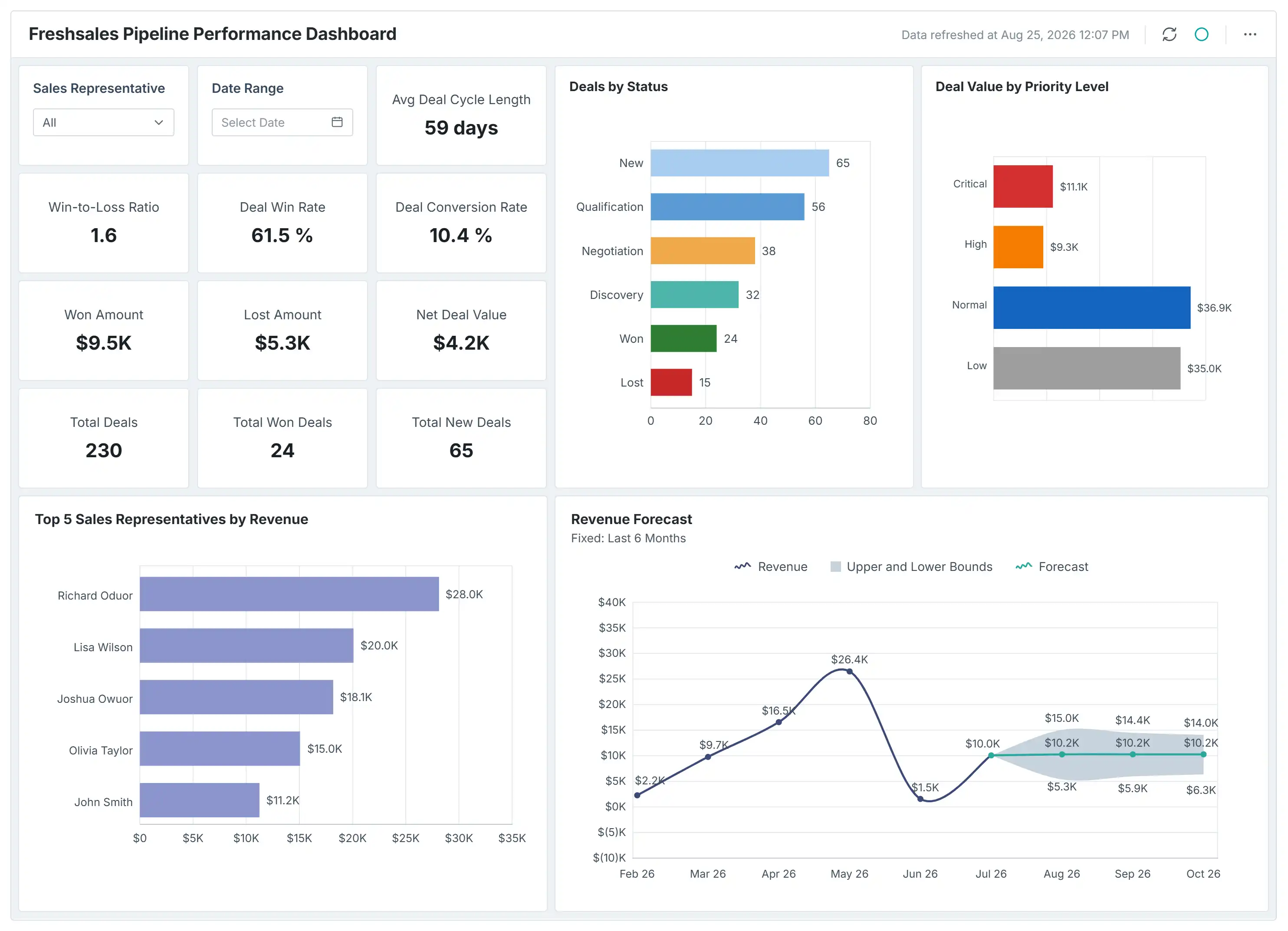
Task: Click the green circle status icon
Action: 1201,35
